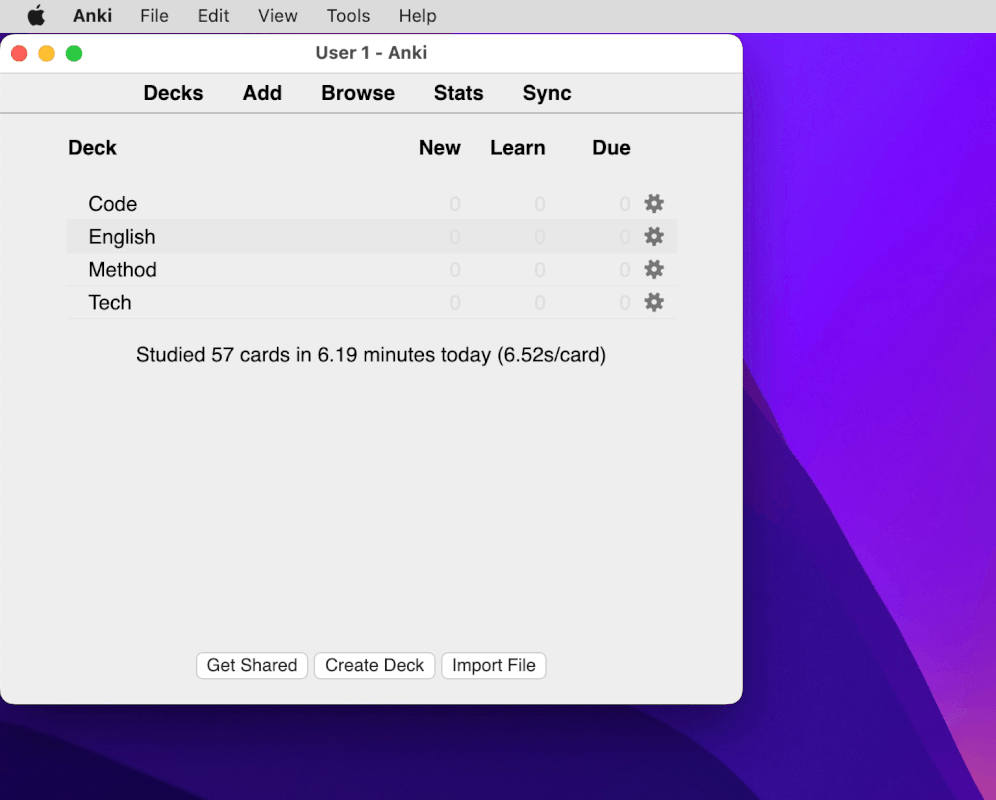Open options gear for English deck
Screen dimensions: 996x800
pyautogui.click(x=654, y=236)
